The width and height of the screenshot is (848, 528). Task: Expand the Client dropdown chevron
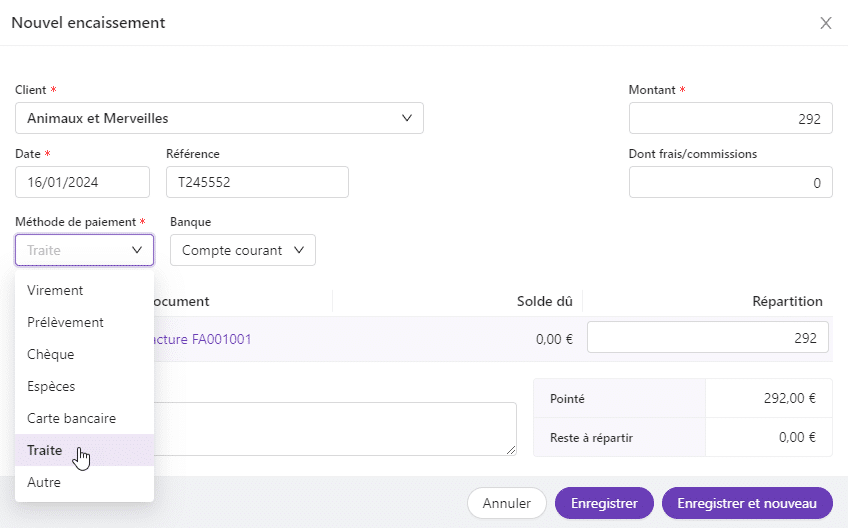coord(407,118)
